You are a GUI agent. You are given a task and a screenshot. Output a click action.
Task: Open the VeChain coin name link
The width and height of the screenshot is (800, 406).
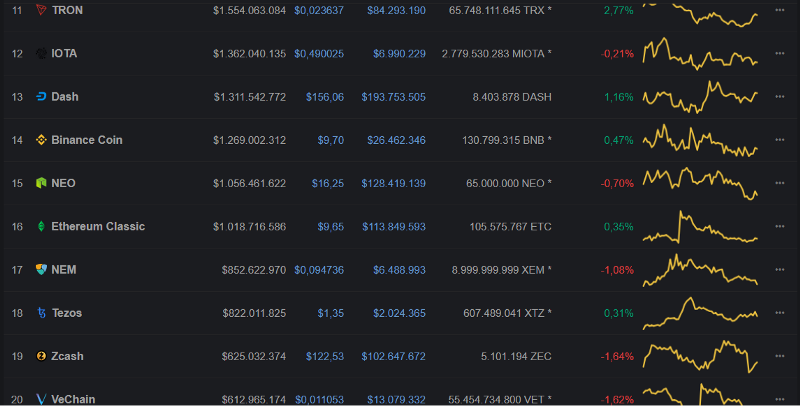(73, 399)
